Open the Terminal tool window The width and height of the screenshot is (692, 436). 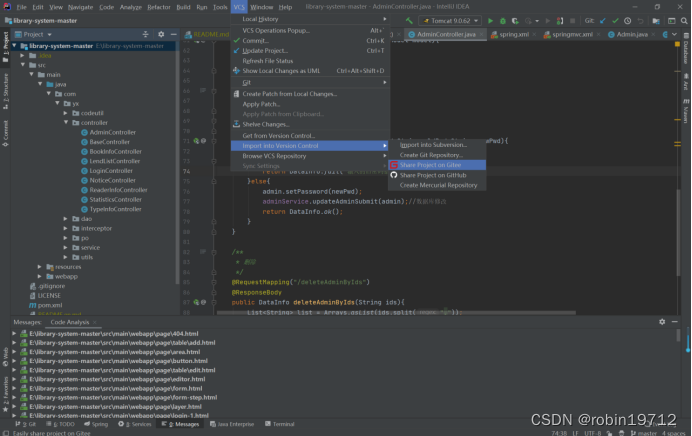click(x=280, y=424)
